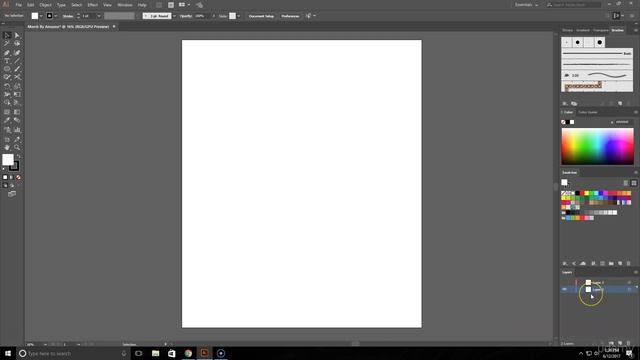The image size is (640, 360).
Task: Select the Selection tool (black arrow)
Action: click(7, 36)
